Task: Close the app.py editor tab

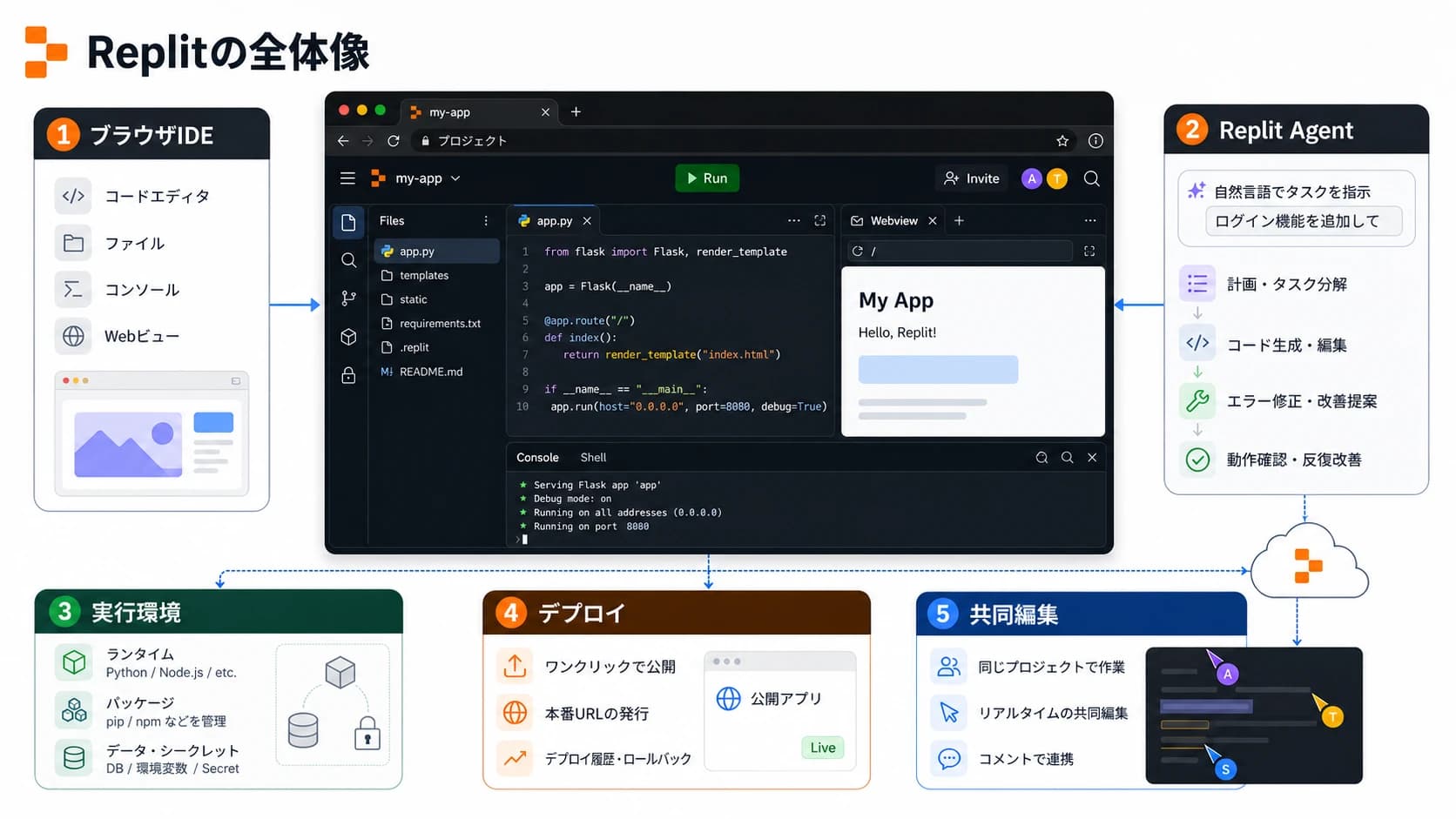Action: click(587, 221)
